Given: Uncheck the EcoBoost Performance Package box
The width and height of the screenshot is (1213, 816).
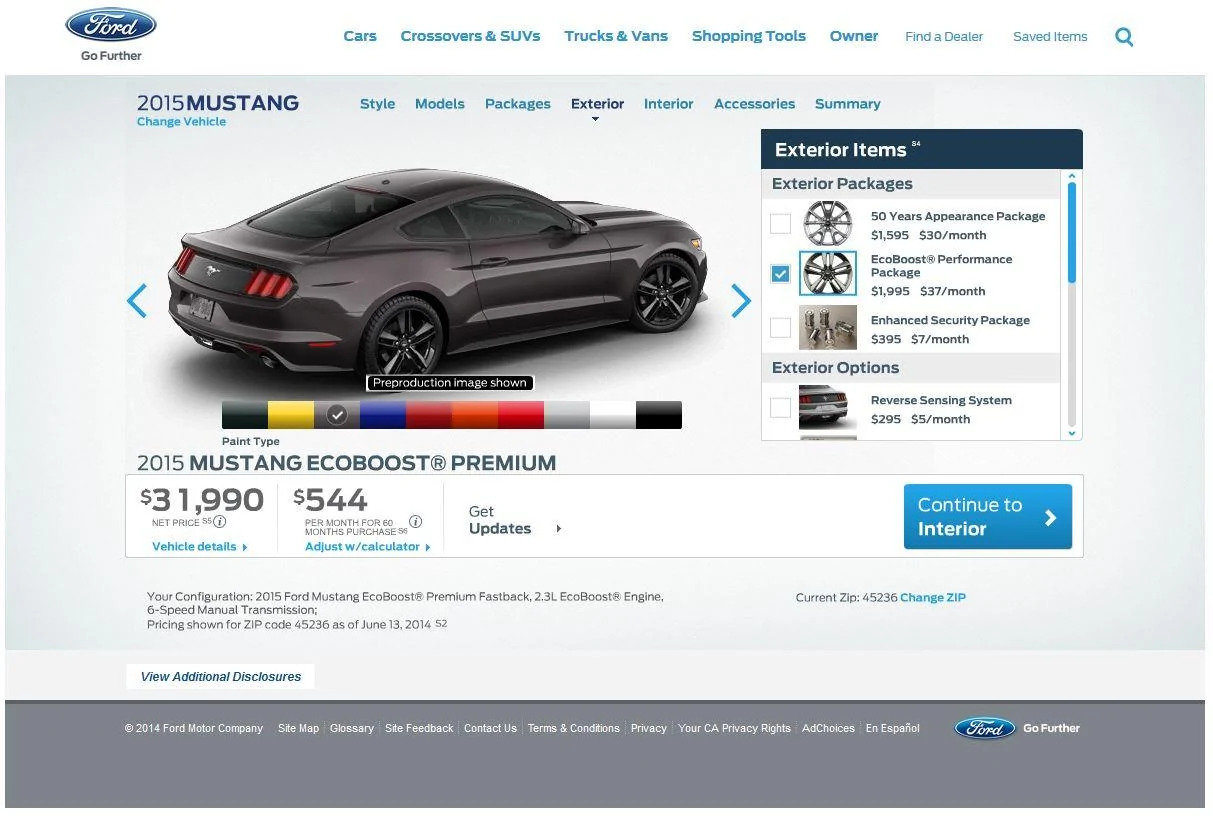Looking at the screenshot, I should click(x=780, y=273).
